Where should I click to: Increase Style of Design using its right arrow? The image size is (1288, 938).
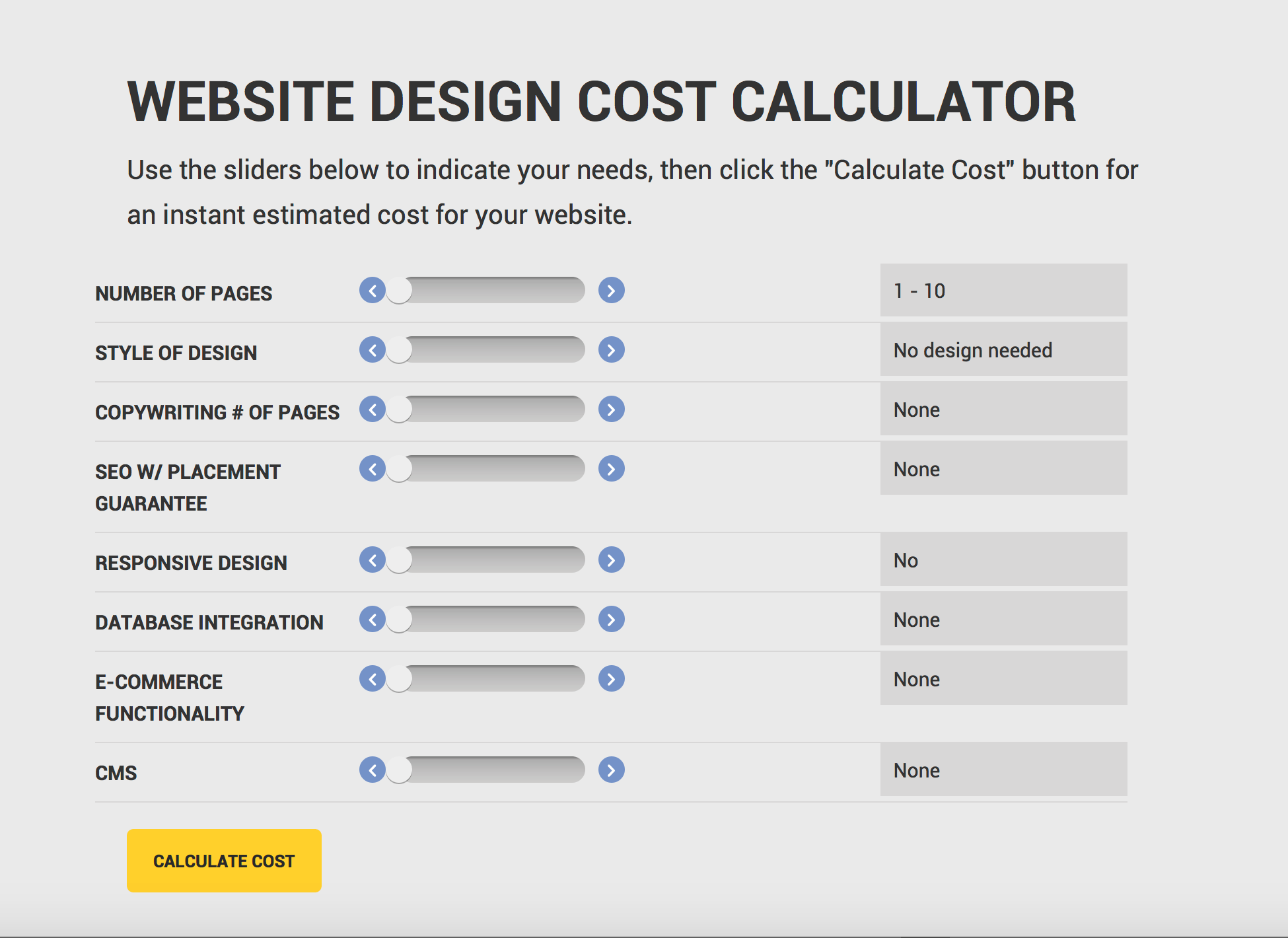coord(612,350)
